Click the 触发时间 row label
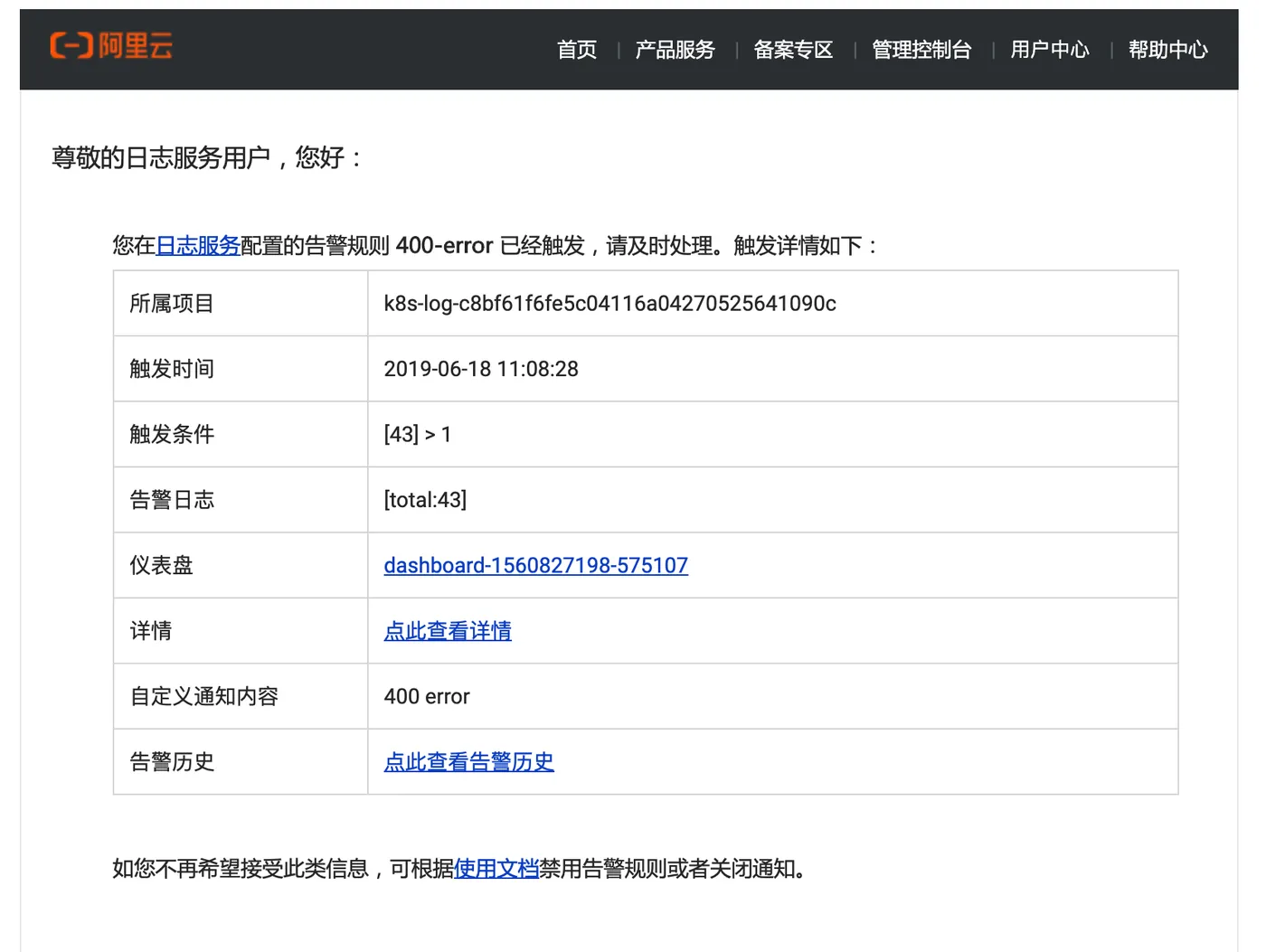 pyautogui.click(x=172, y=369)
